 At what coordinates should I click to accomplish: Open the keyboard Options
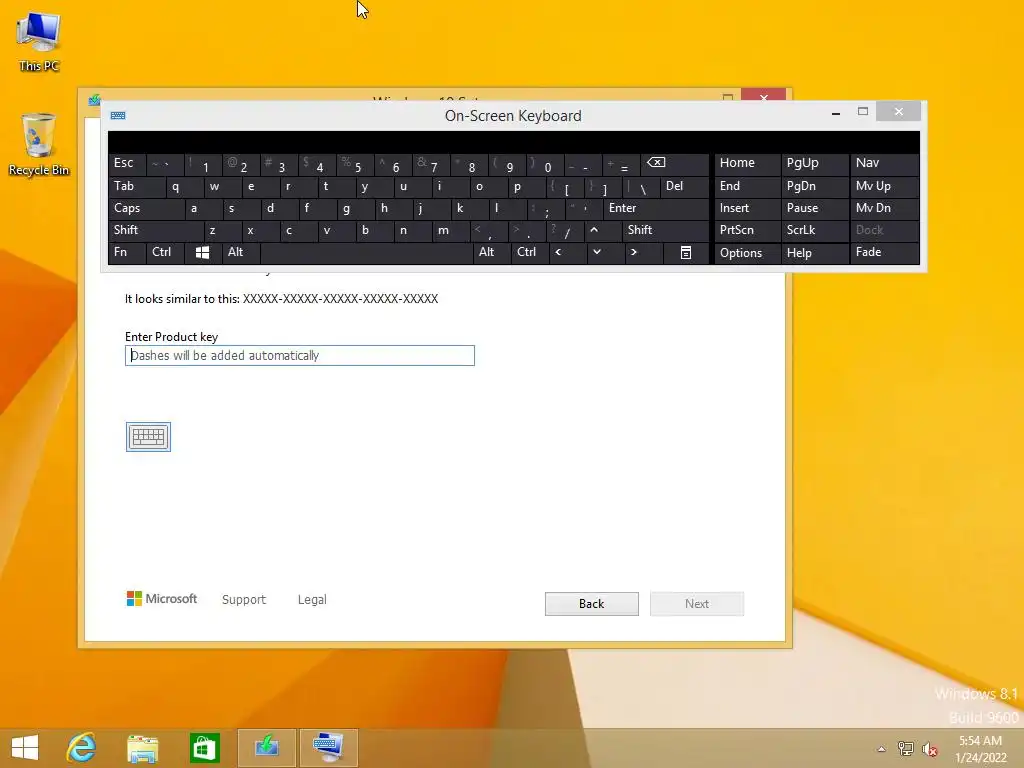(747, 253)
